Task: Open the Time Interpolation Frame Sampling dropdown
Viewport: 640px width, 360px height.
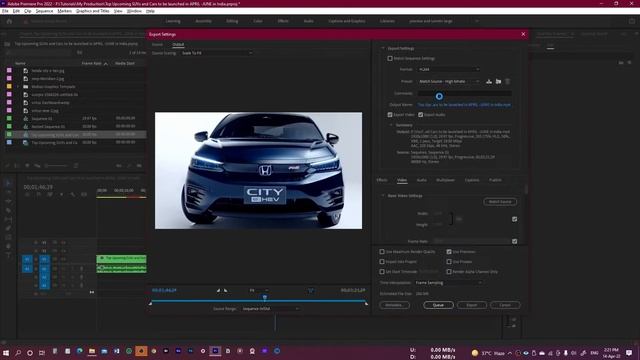Action: (x=449, y=283)
